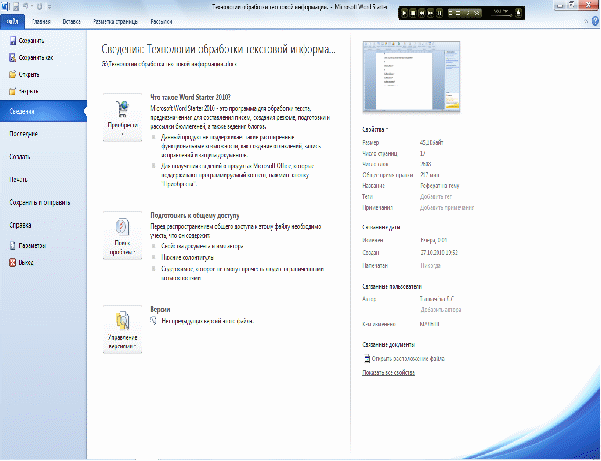The height and width of the screenshot is (461, 601).
Task: Click Rewind on the media overlay
Action: pyautogui.click(x=422, y=13)
